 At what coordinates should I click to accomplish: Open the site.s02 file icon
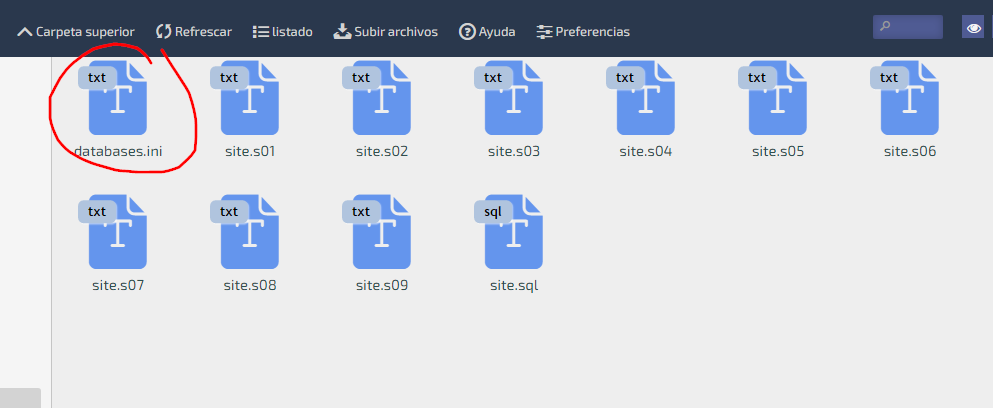377,98
